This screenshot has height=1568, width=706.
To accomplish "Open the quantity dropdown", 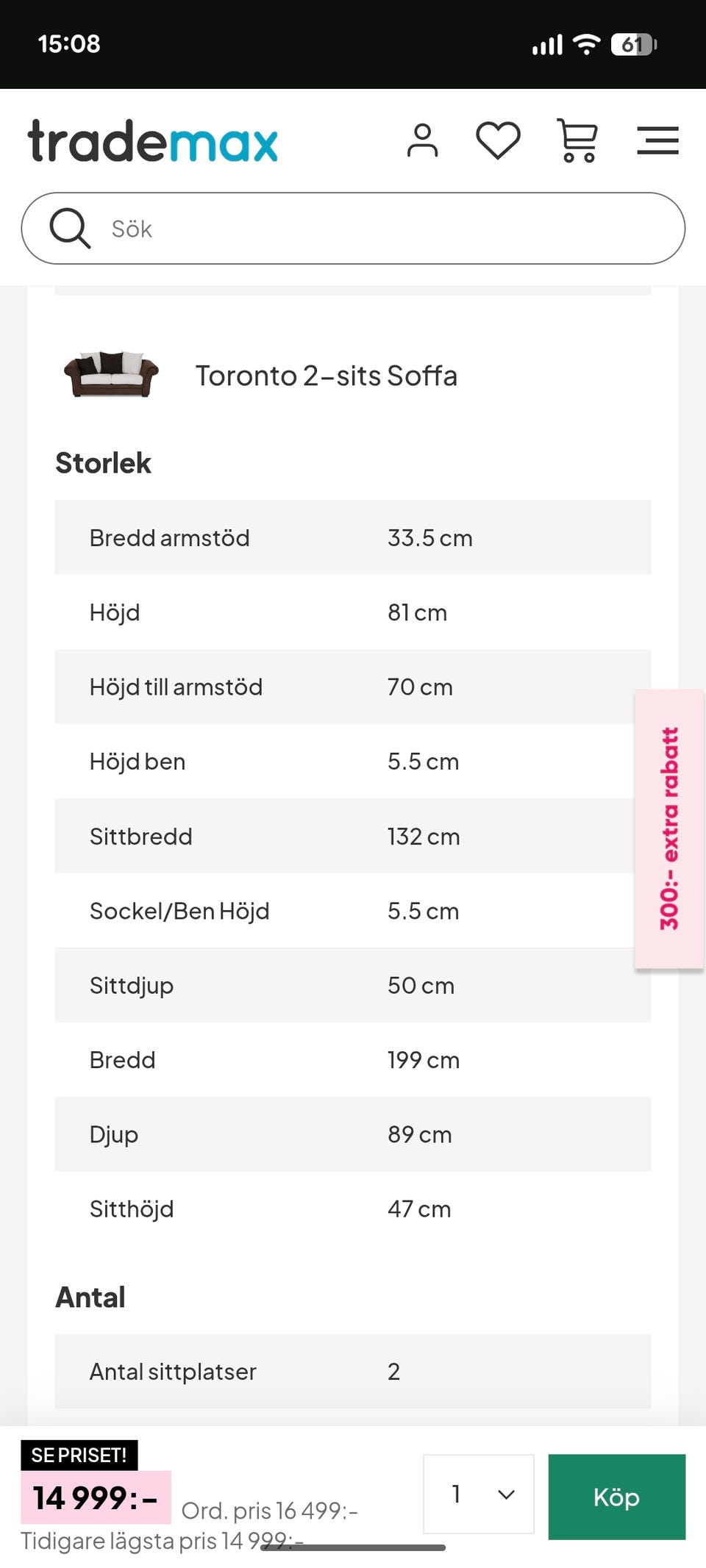I will tap(479, 1494).
